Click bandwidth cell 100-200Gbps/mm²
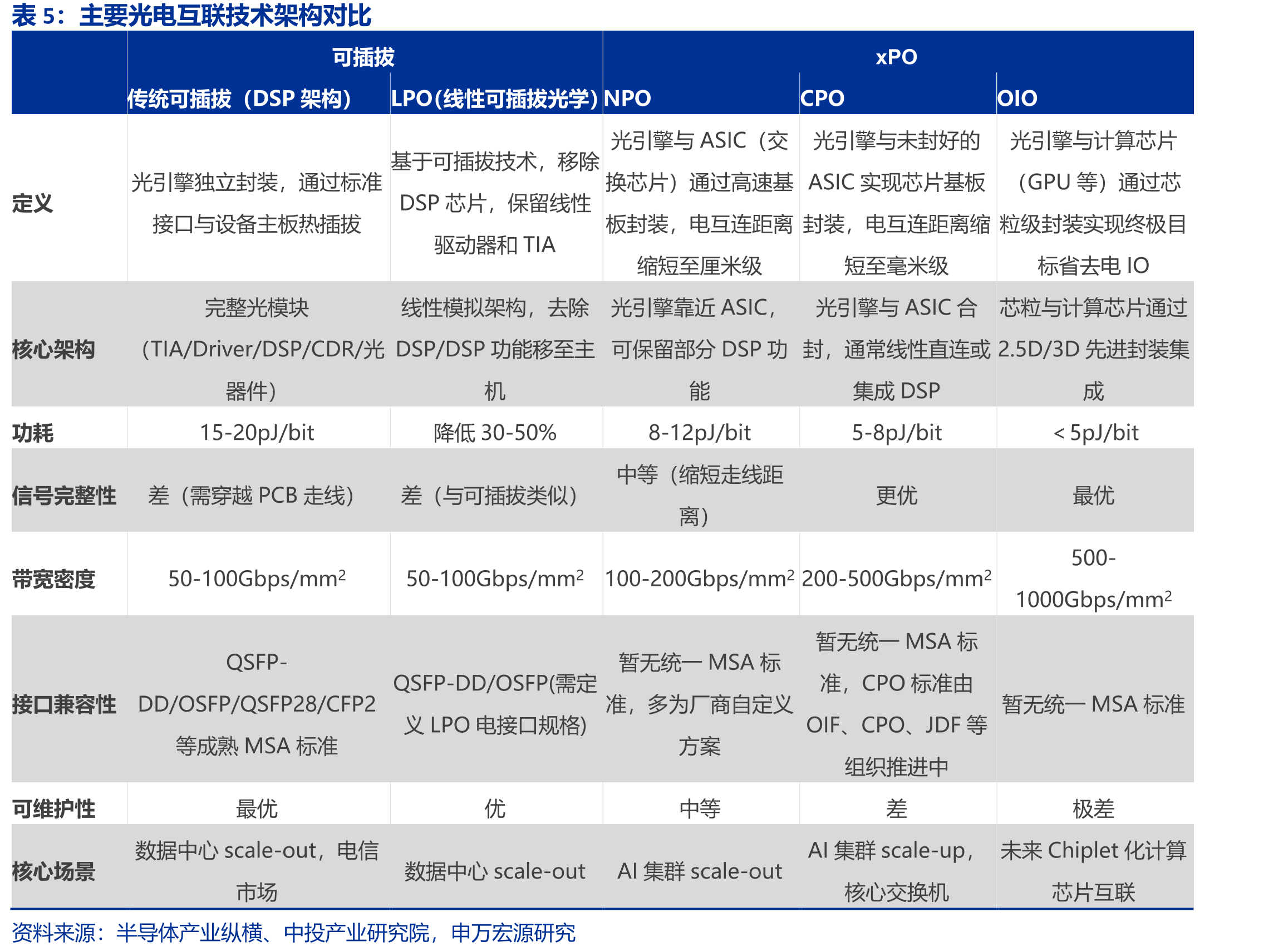The width and height of the screenshot is (1288, 951). pyautogui.click(x=699, y=579)
